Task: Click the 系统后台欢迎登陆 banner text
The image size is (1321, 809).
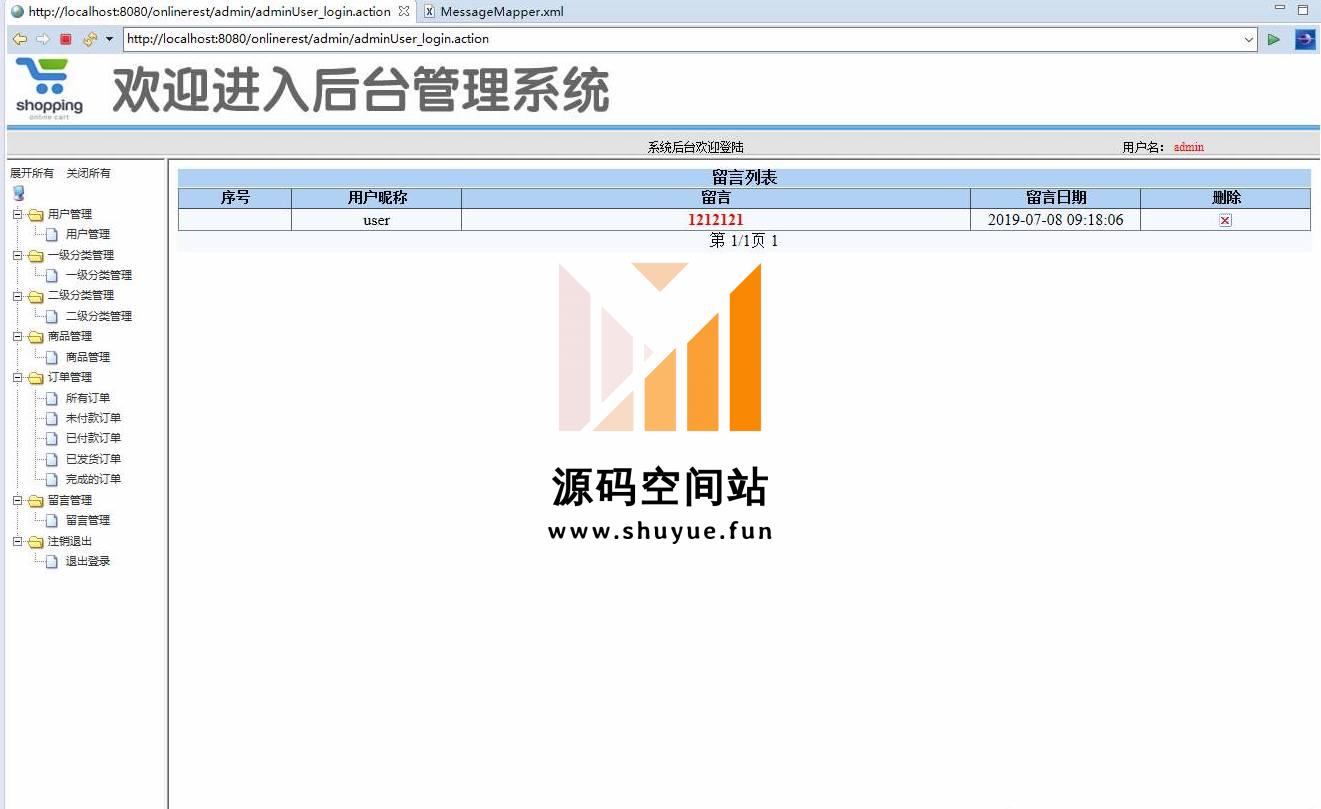Action: pos(696,147)
